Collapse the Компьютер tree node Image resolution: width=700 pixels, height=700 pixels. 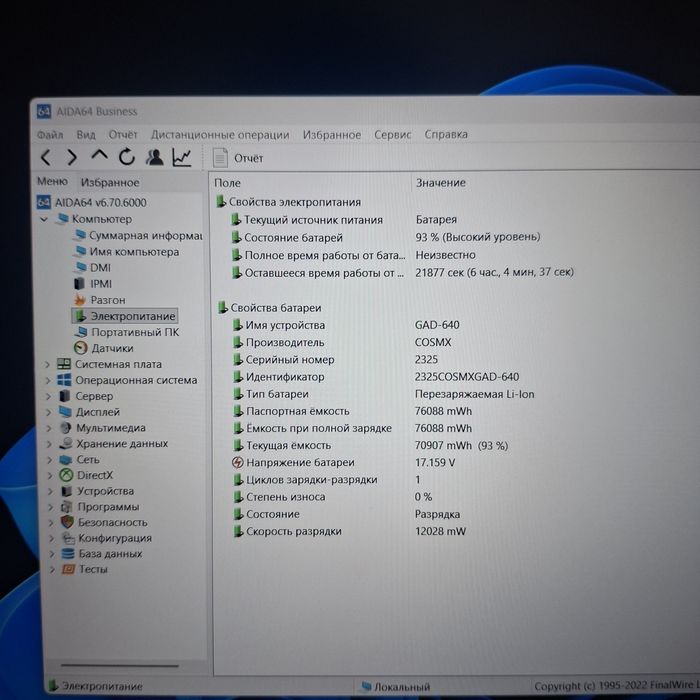click(x=44, y=219)
